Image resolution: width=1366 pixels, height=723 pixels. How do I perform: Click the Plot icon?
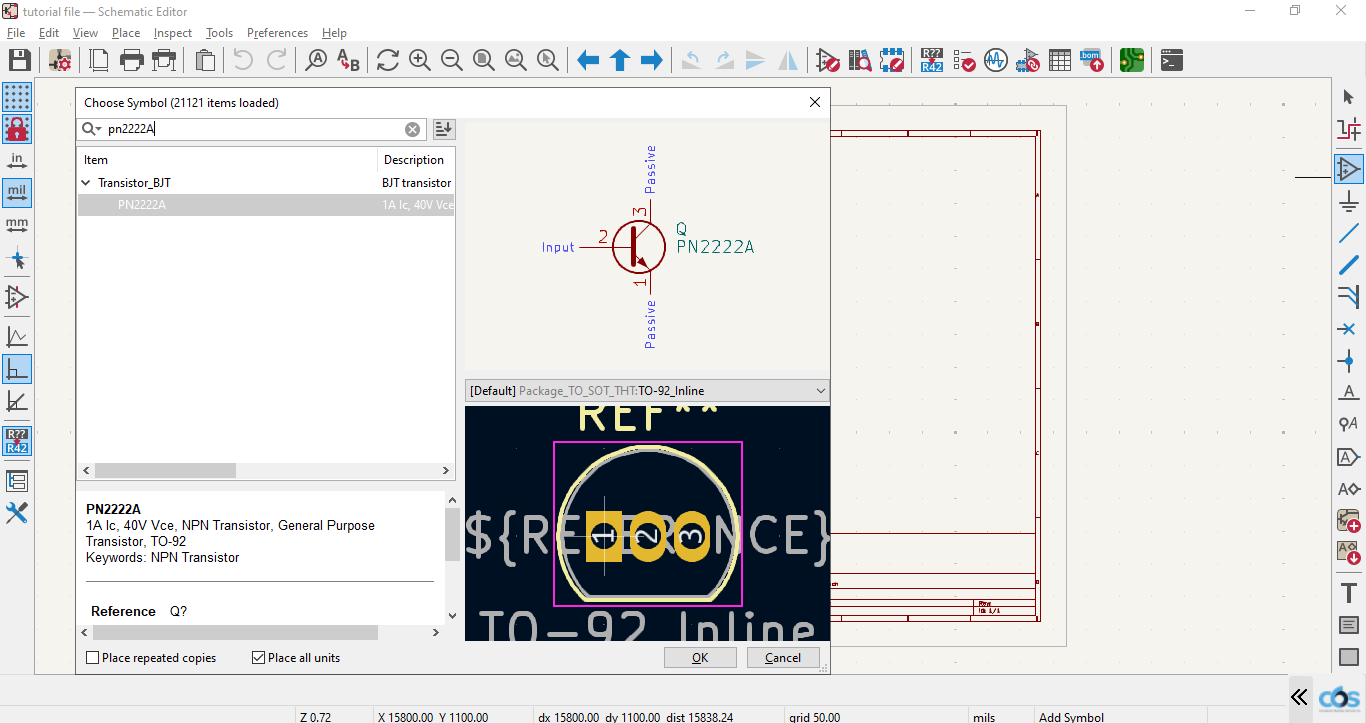[164, 60]
